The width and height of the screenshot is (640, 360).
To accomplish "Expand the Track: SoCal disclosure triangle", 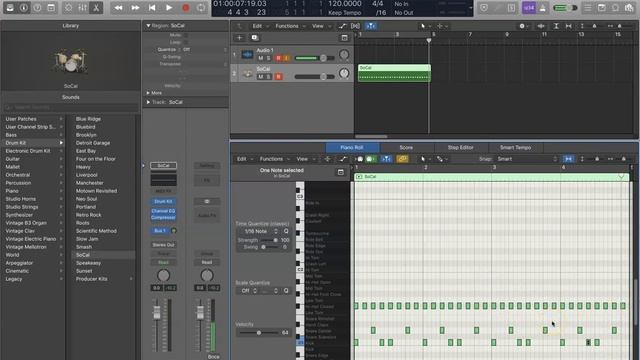I will click(x=148, y=102).
